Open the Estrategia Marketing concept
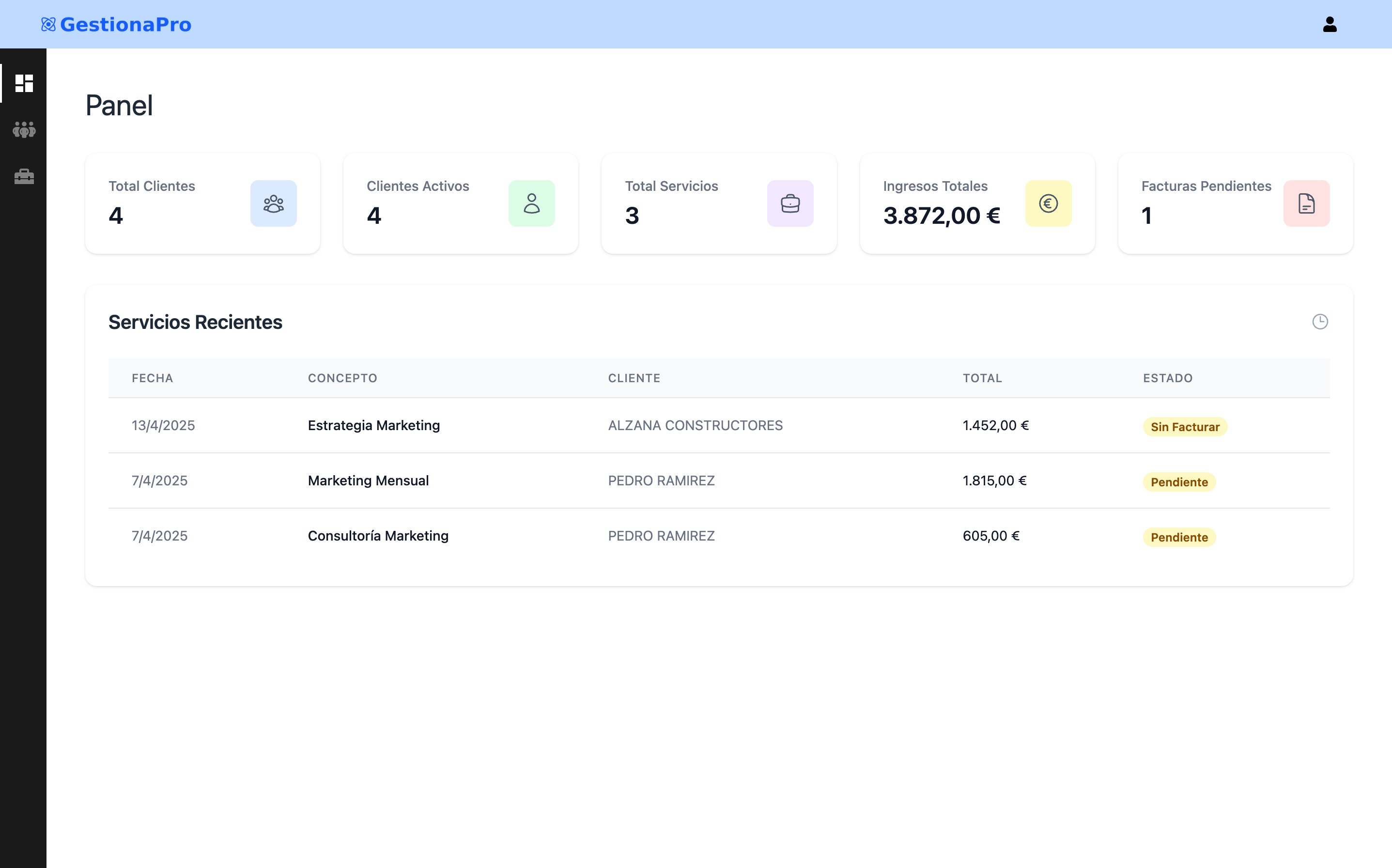Image resolution: width=1392 pixels, height=868 pixels. tap(374, 425)
